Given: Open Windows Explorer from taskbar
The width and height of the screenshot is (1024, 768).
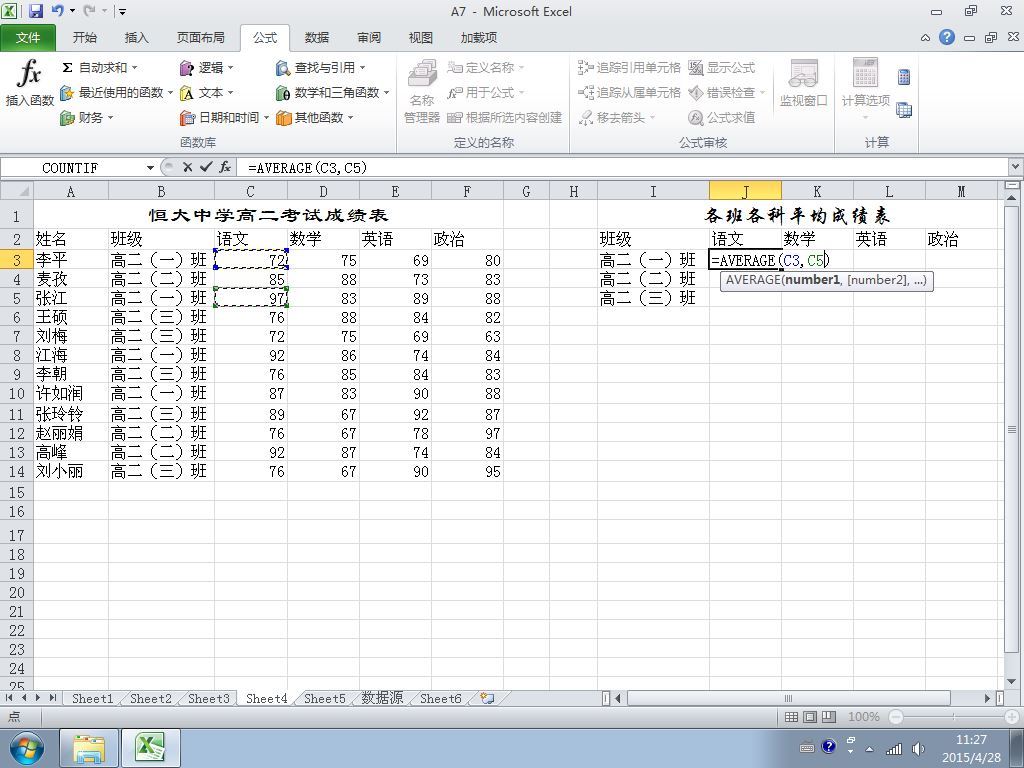Looking at the screenshot, I should click(89, 748).
